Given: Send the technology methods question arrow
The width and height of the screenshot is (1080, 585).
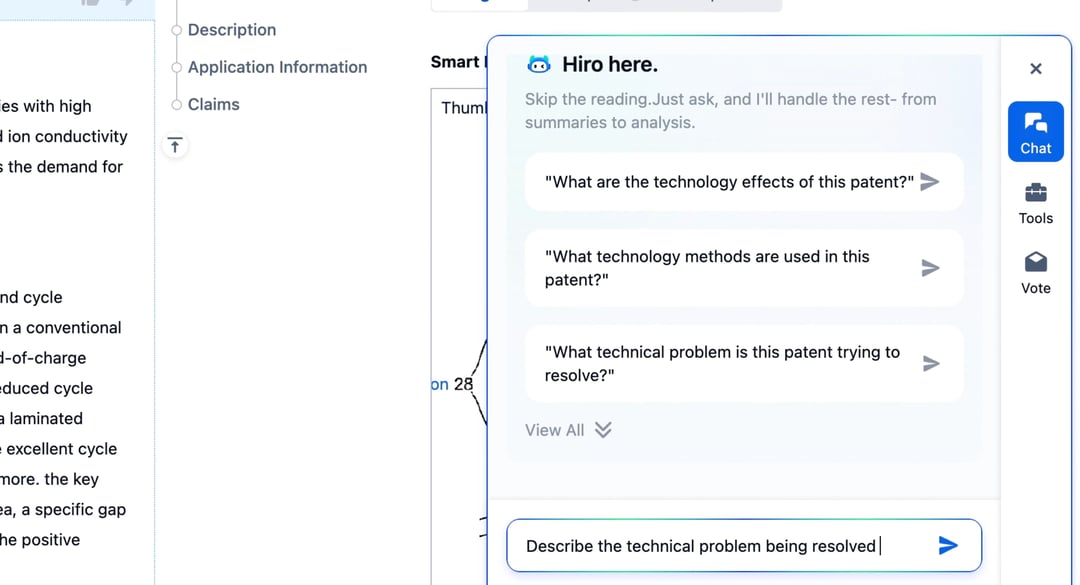Looking at the screenshot, I should [x=931, y=268].
